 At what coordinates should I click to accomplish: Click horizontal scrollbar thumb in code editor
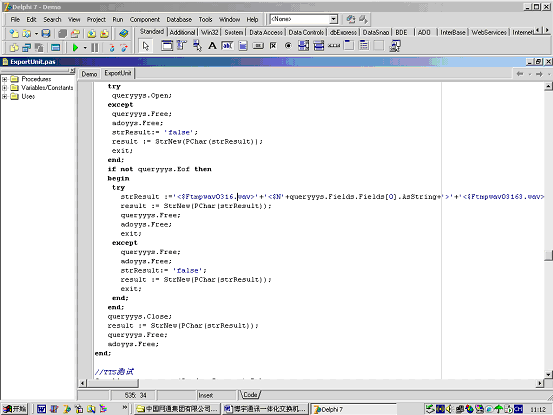tap(112, 383)
